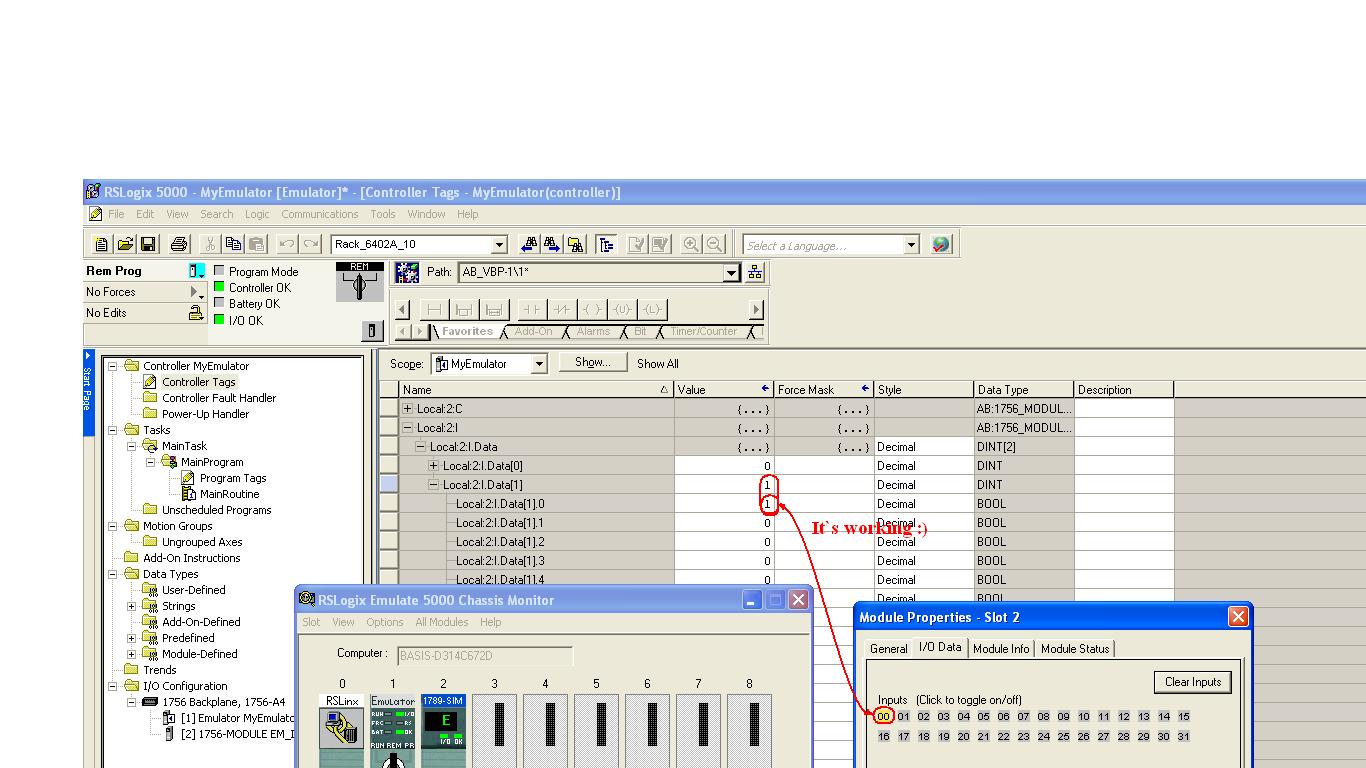1366x768 pixels.
Task: Toggle input bit 24 on
Action: point(1043,736)
